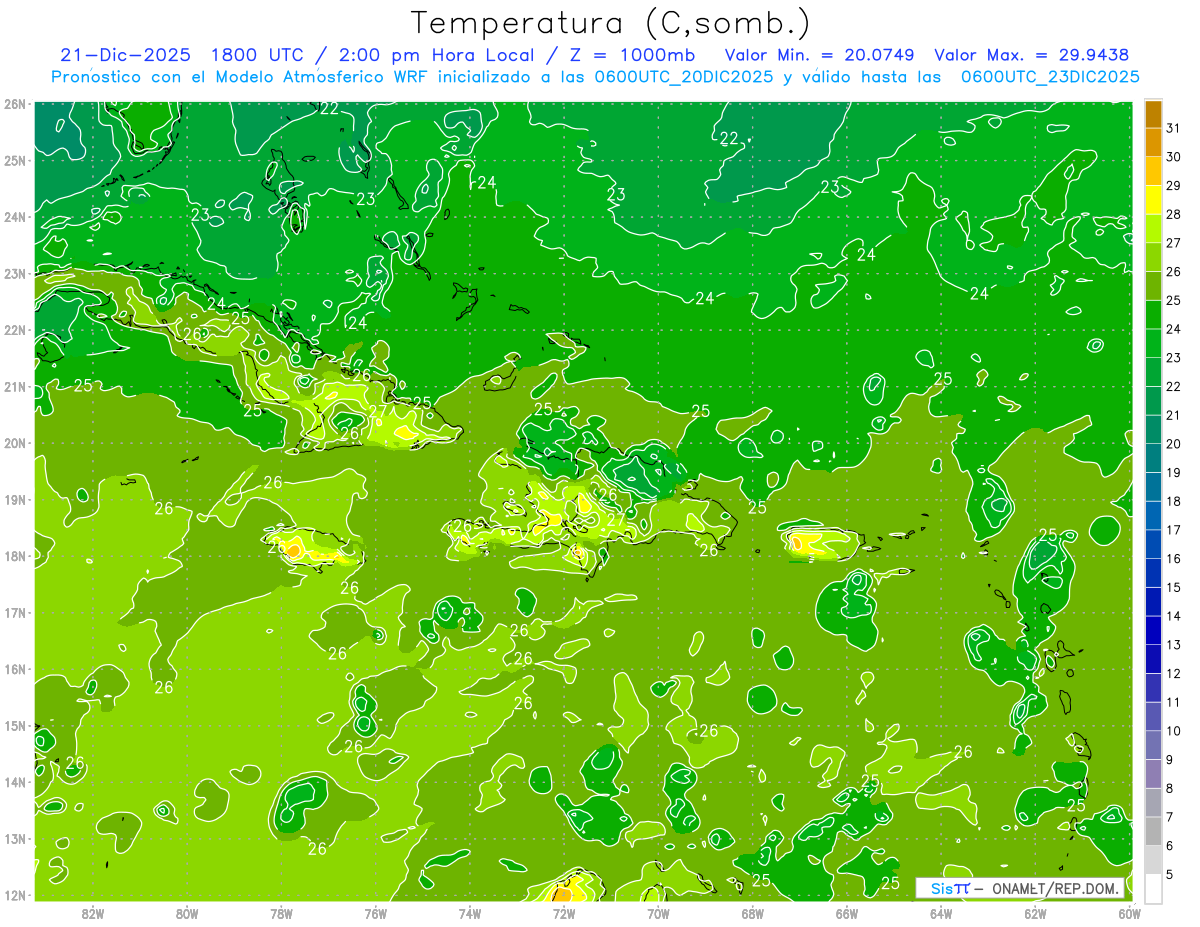
Task: Click the SisTT logo in the bottom-right box
Action: (950, 888)
